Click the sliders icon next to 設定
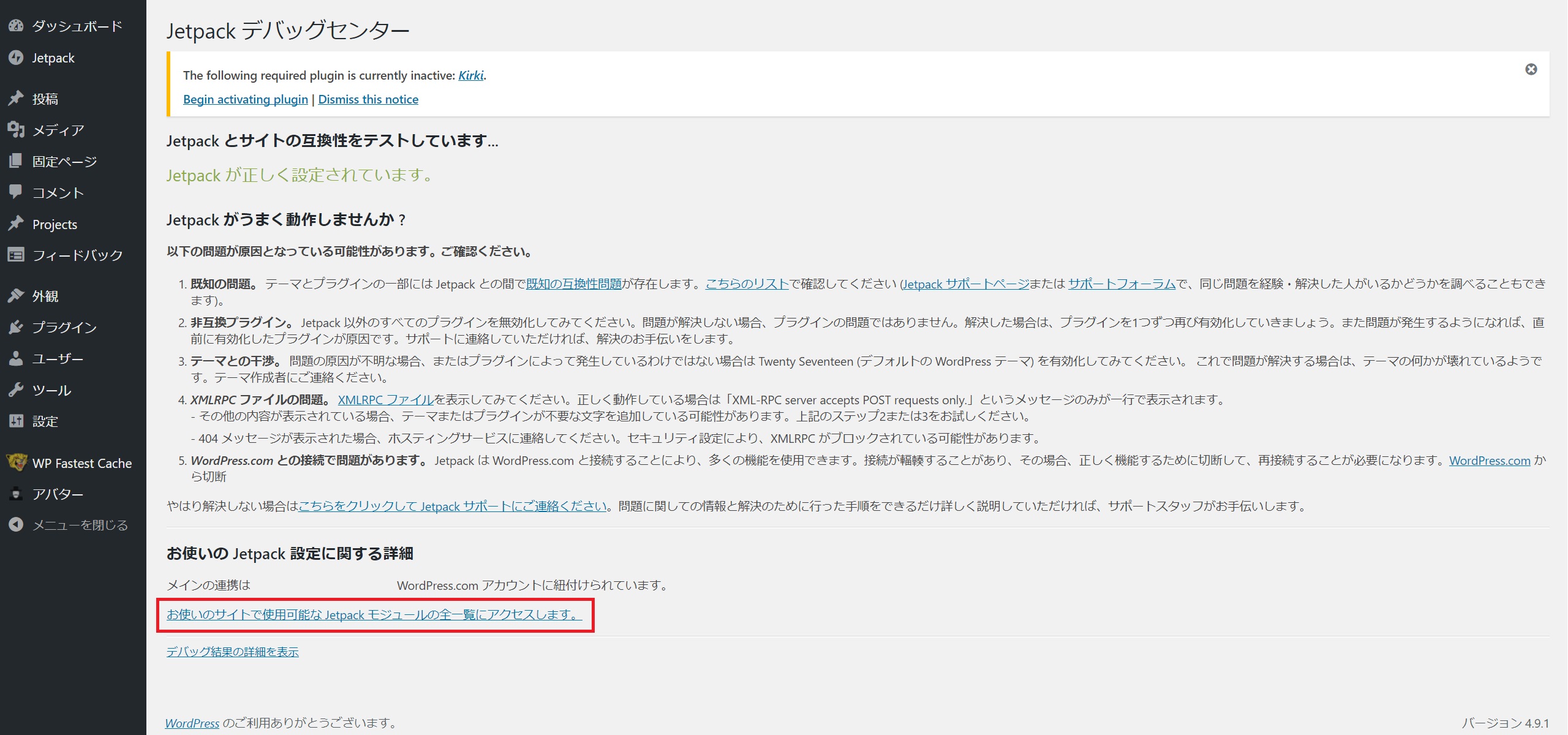This screenshot has width=1568, height=735. (x=16, y=421)
